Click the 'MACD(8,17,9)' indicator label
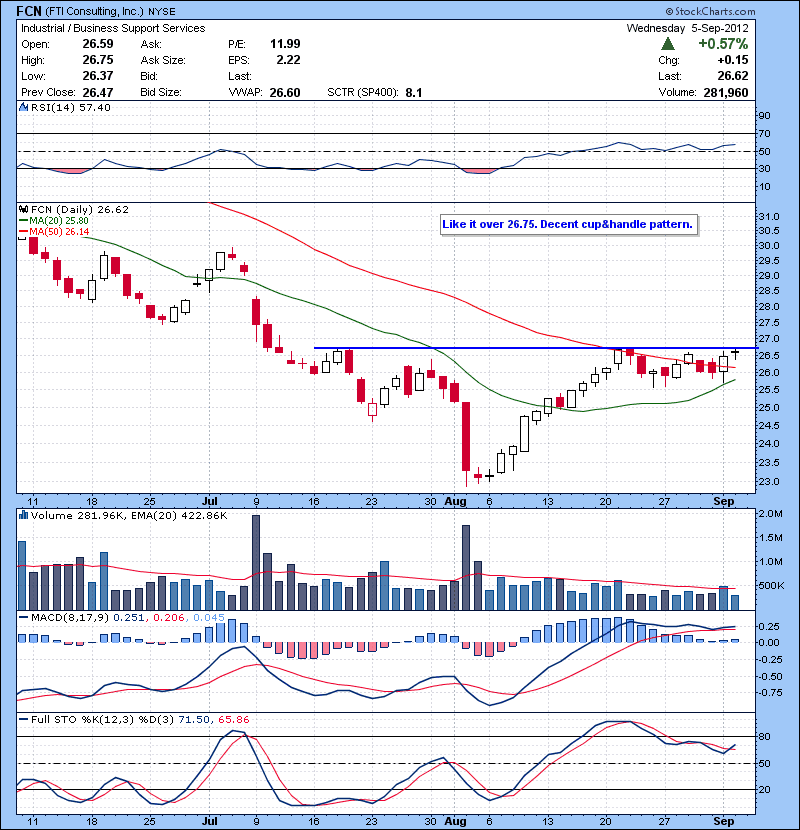The height and width of the screenshot is (830, 800). tap(70, 617)
